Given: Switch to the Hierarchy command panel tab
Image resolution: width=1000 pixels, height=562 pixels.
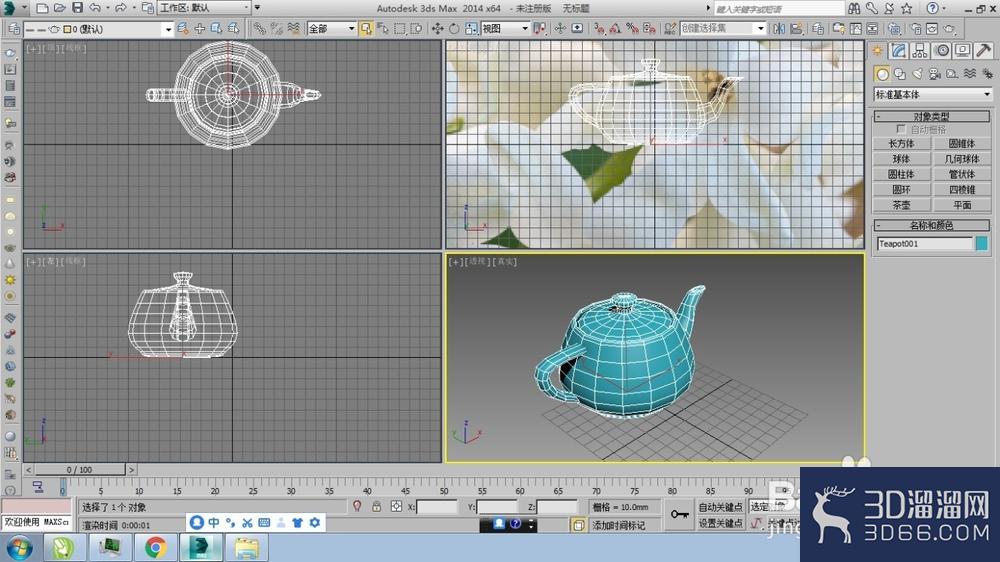Looking at the screenshot, I should pos(920,50).
